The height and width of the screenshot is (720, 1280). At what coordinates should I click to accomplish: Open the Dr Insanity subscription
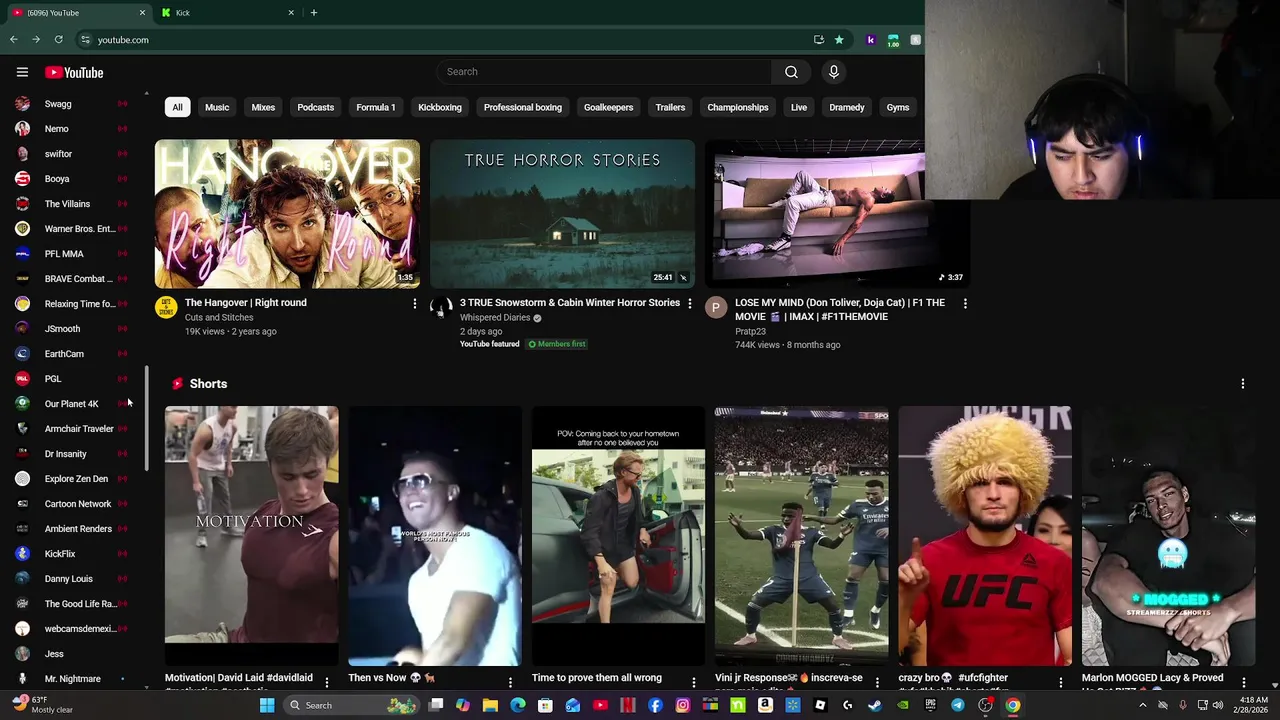[x=70, y=454]
